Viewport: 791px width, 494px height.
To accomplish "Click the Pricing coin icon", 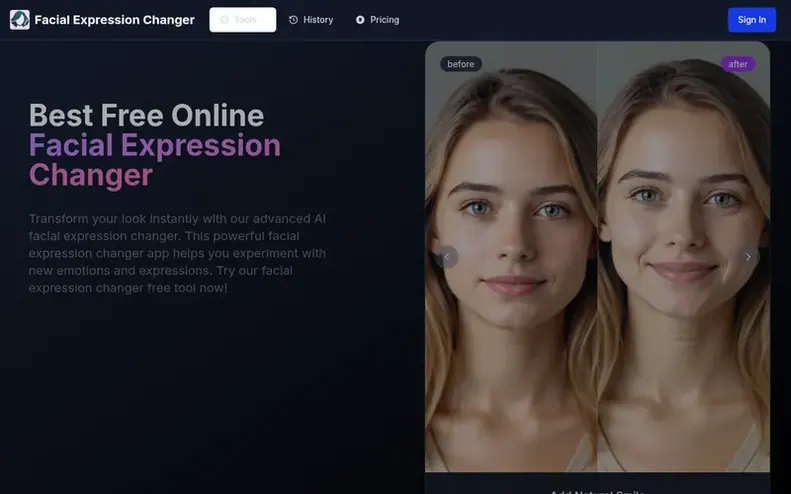I will pos(360,20).
